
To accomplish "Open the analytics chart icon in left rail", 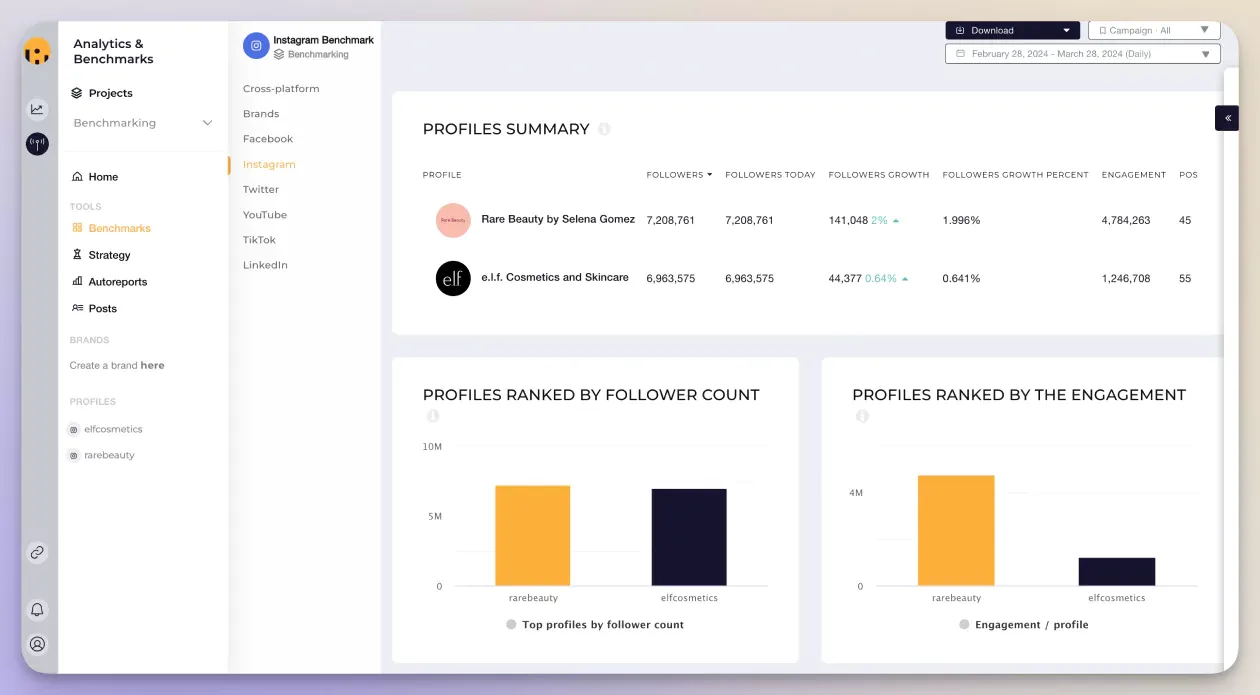I will point(37,109).
